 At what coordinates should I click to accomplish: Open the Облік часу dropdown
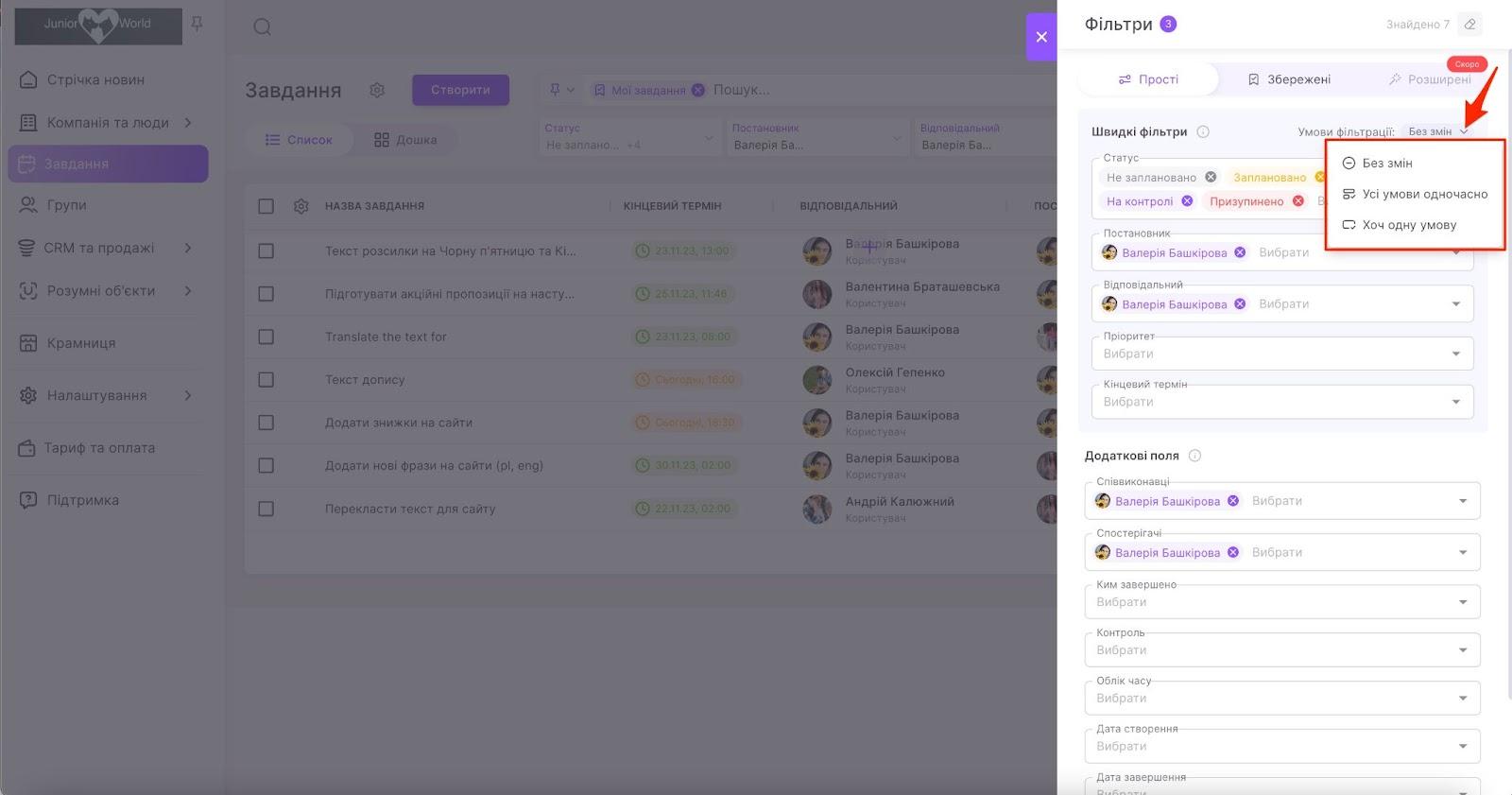[x=1282, y=699]
